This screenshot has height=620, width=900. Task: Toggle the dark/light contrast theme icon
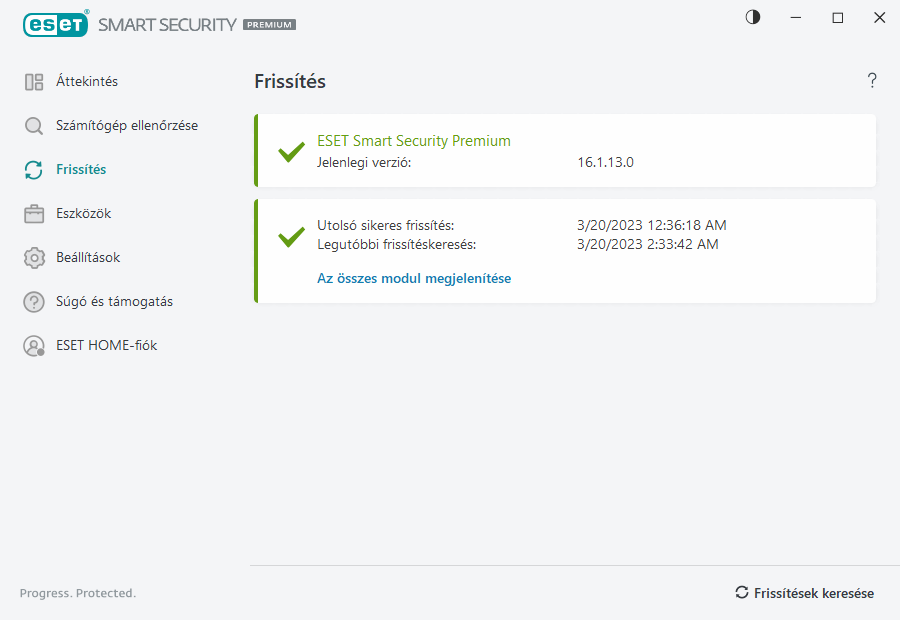click(x=753, y=17)
